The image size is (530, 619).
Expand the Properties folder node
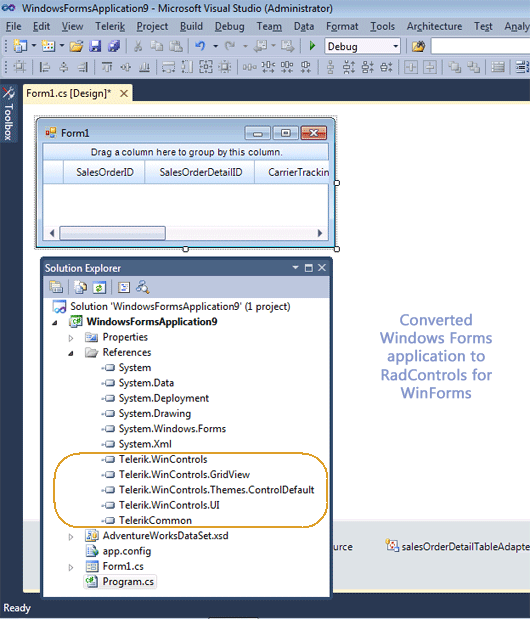pos(71,338)
